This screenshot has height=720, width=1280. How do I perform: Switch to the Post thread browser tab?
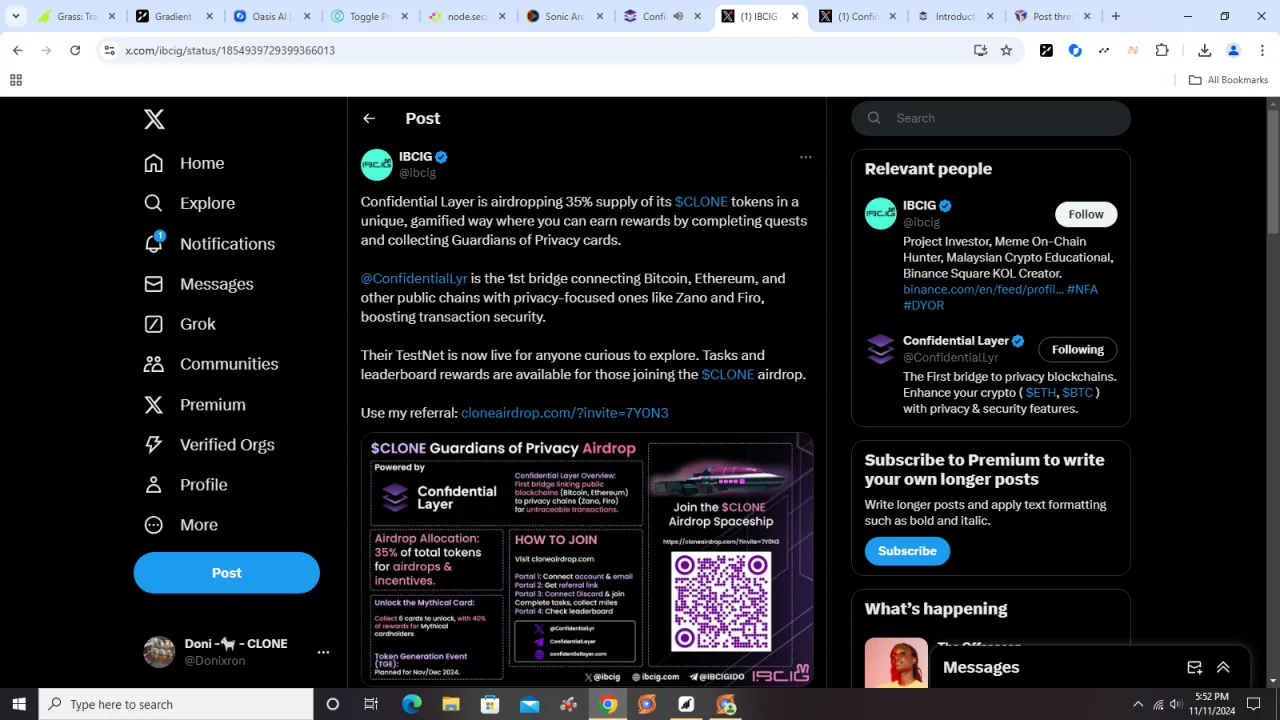(1054, 16)
